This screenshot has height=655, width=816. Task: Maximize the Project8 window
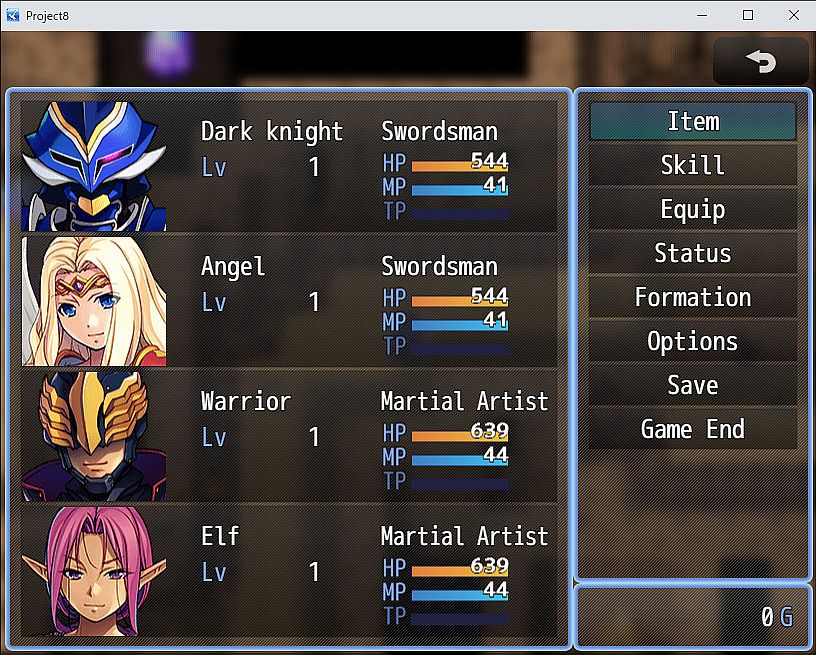[x=748, y=15]
